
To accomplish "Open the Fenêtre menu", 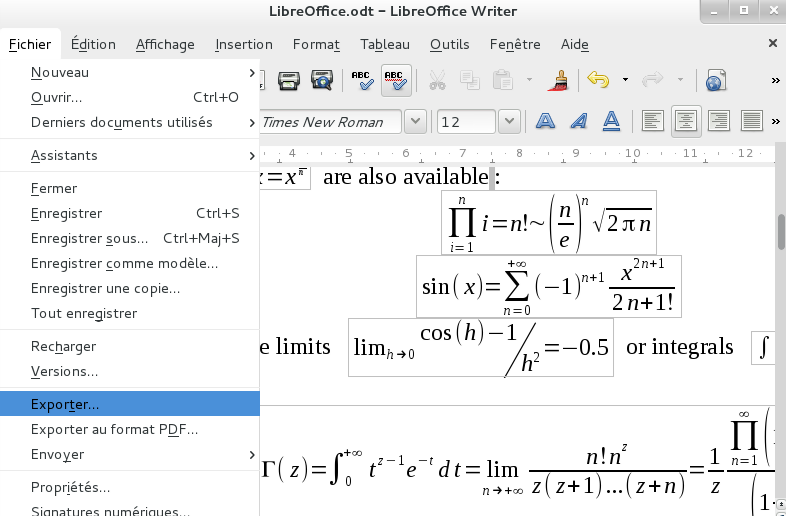I will click(515, 45).
